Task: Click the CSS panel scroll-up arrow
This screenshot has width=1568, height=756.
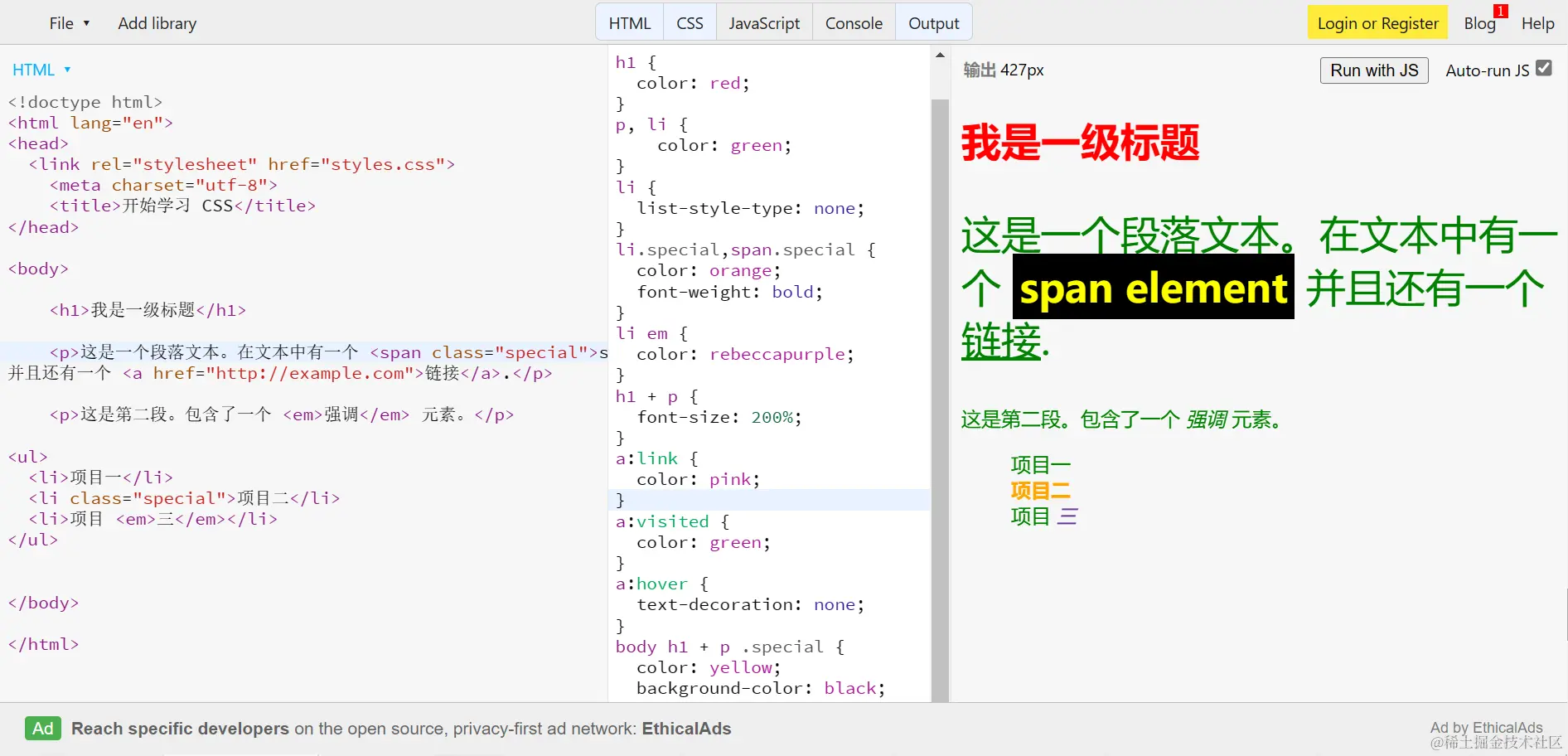Action: pos(940,55)
